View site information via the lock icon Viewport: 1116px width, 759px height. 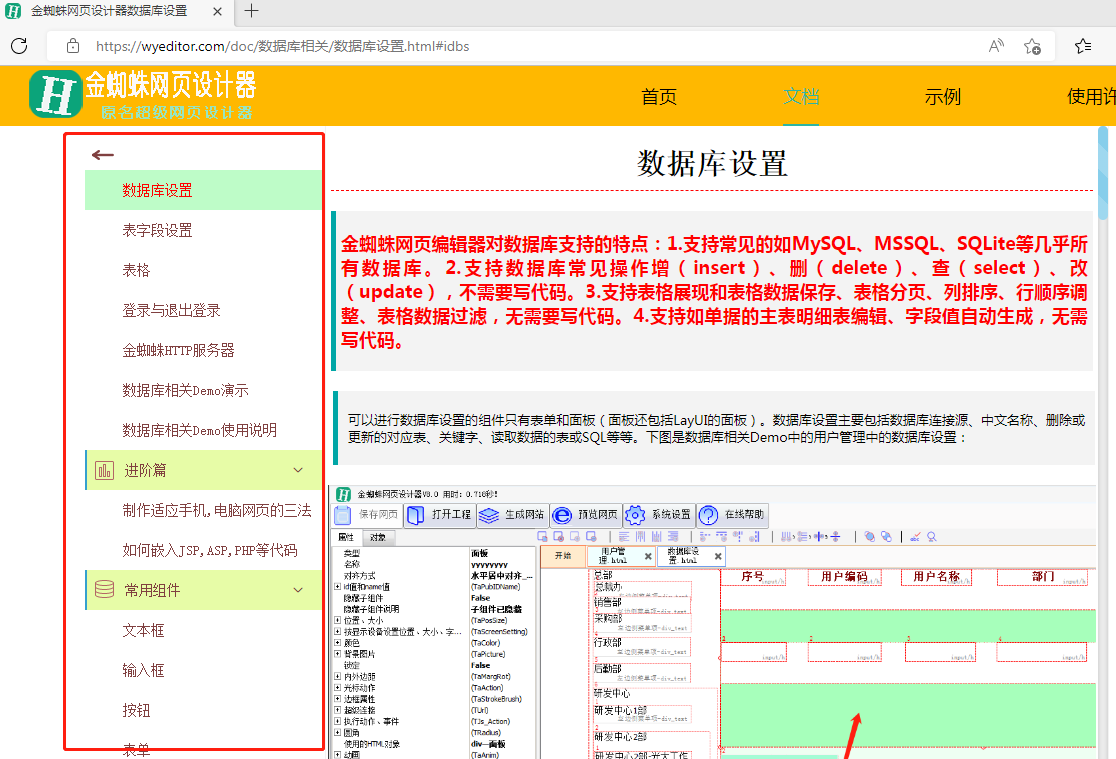(73, 46)
